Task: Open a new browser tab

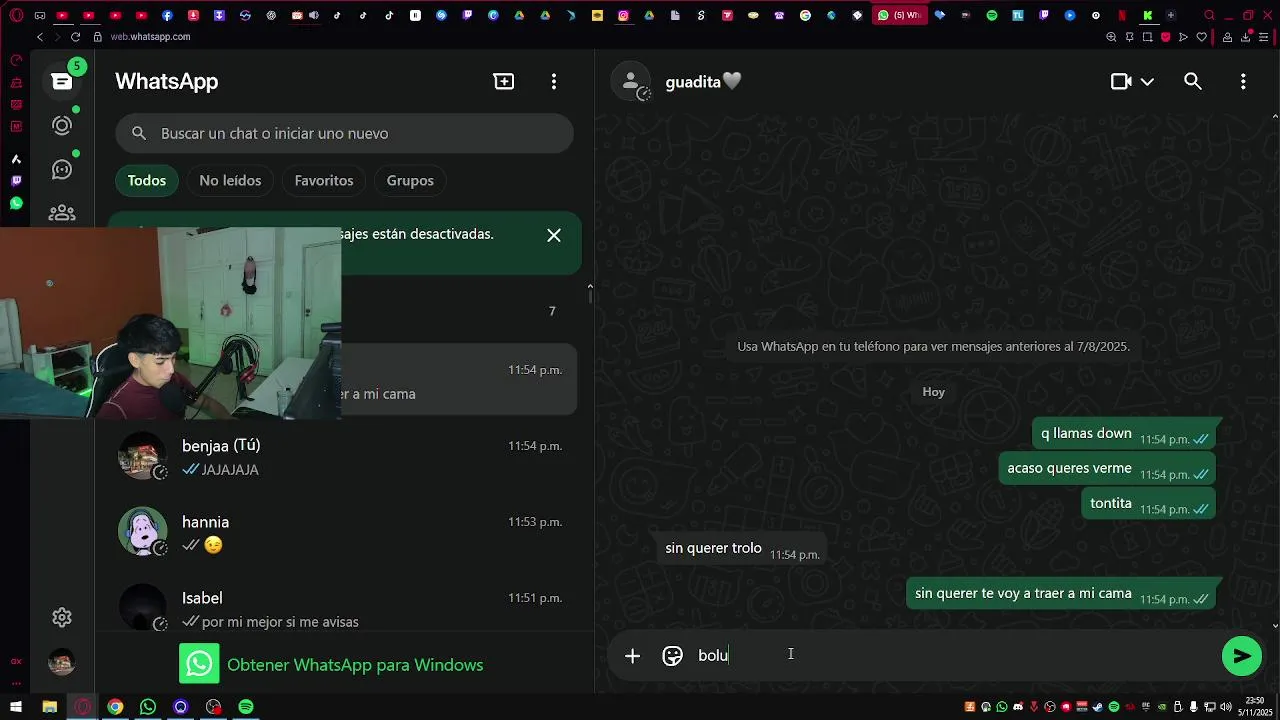Action: click(1171, 15)
